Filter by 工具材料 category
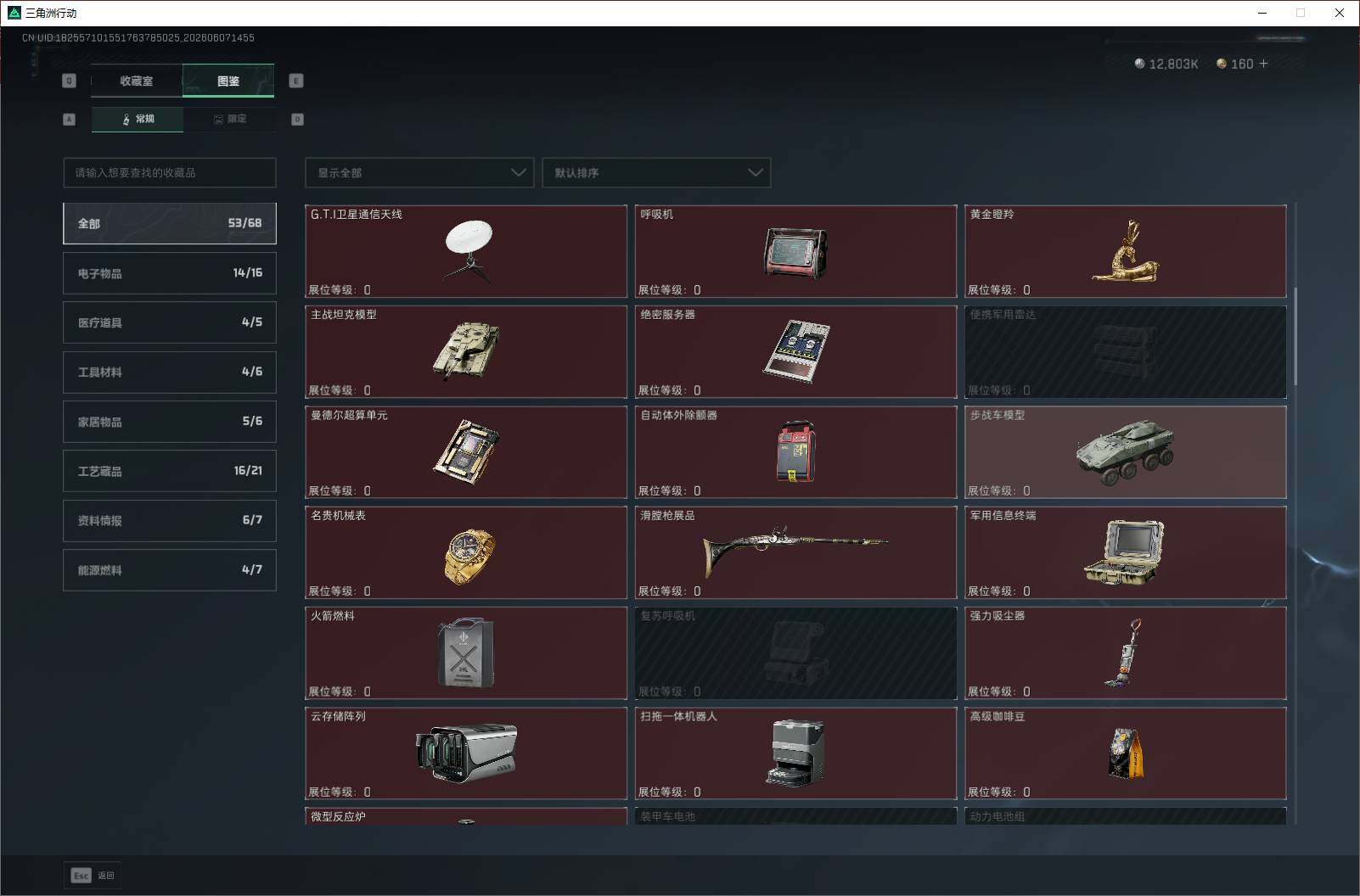The height and width of the screenshot is (896, 1360). [x=170, y=372]
